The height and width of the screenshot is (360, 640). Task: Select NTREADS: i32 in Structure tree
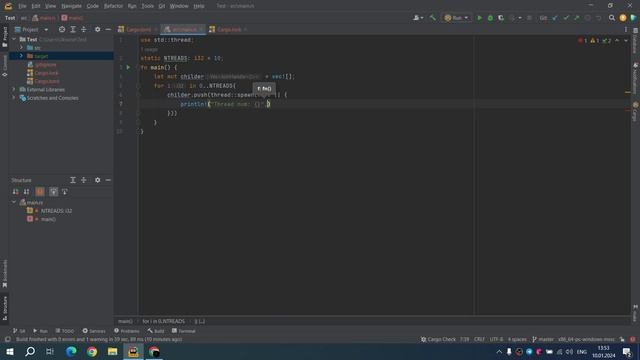(56, 211)
